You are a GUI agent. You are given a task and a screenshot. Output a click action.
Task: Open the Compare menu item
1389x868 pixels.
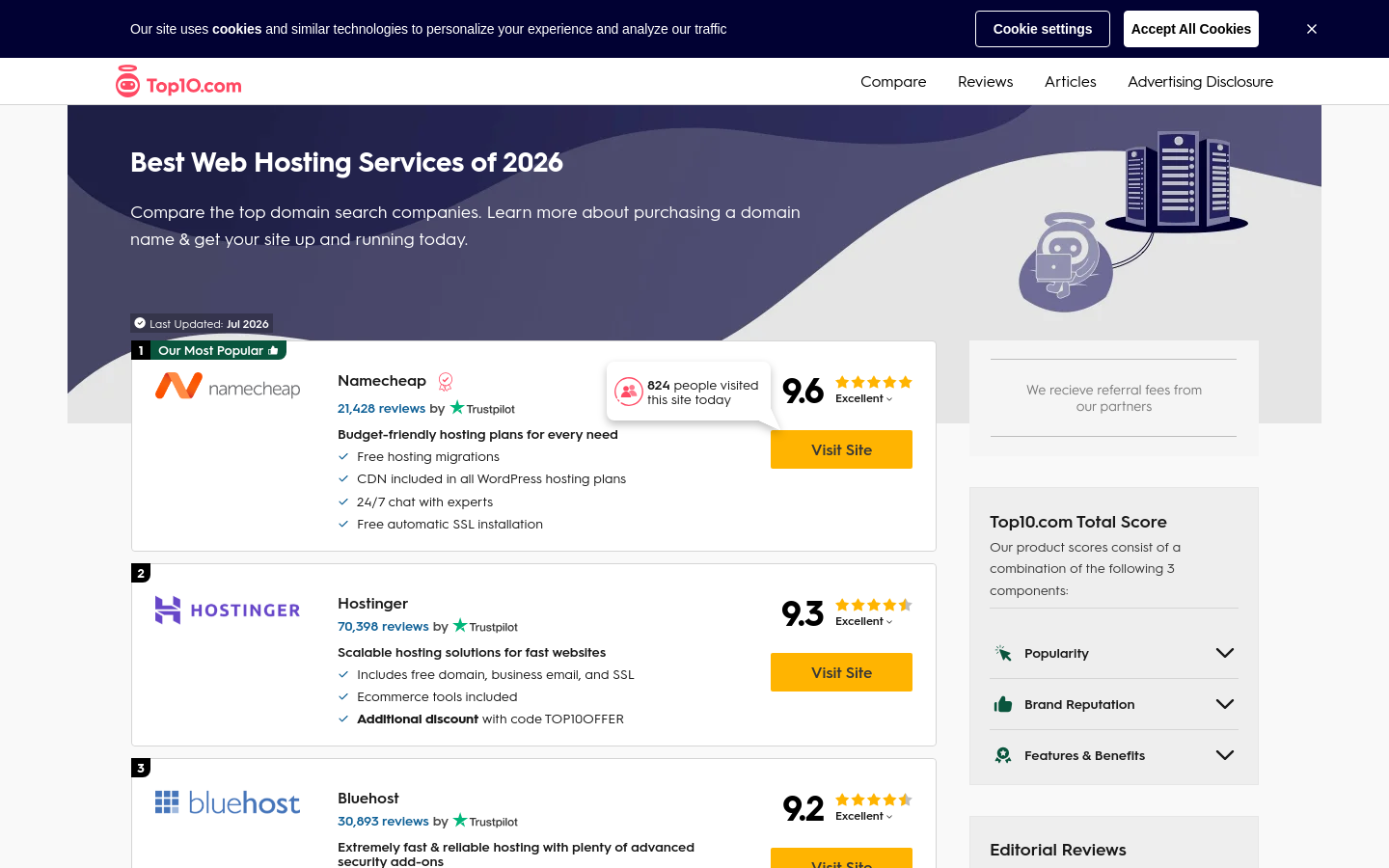tap(893, 82)
